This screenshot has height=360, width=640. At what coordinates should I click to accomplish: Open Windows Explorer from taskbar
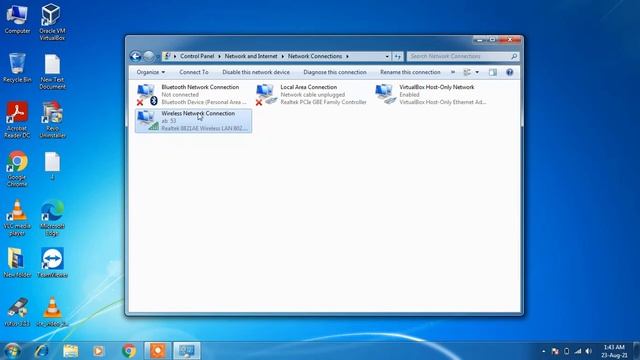71,351
